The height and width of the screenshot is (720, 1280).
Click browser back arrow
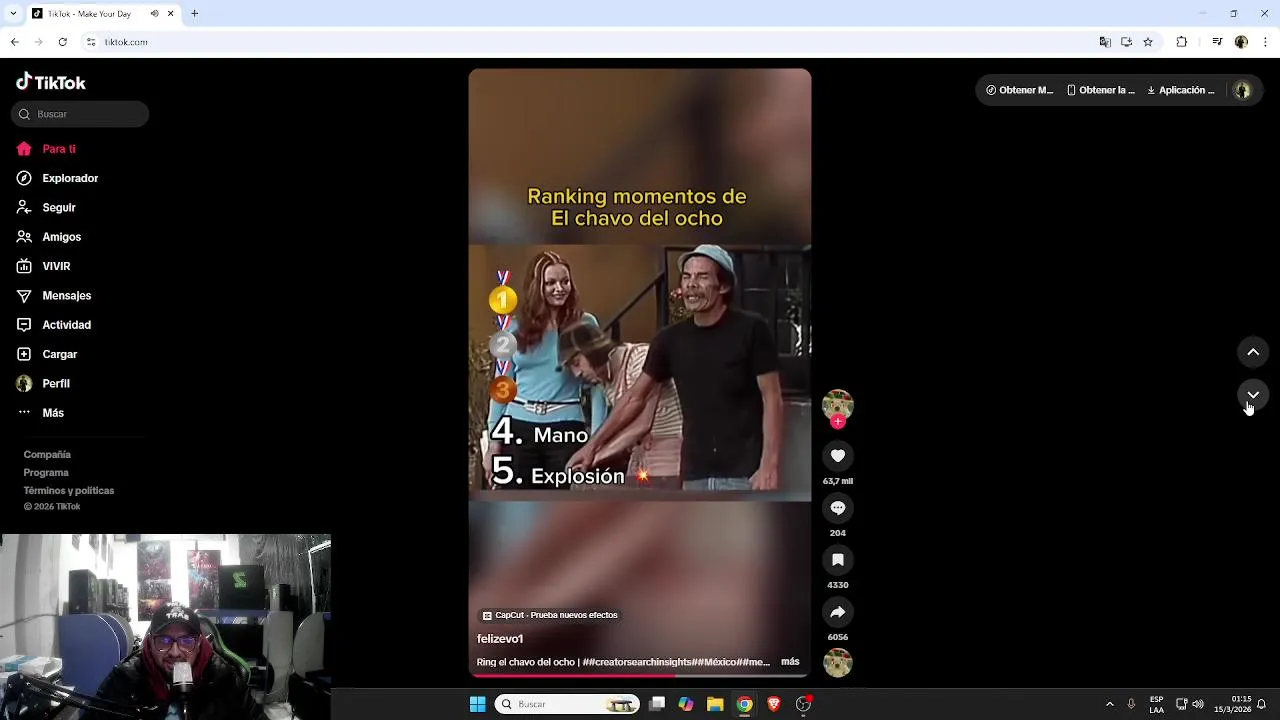(x=14, y=42)
